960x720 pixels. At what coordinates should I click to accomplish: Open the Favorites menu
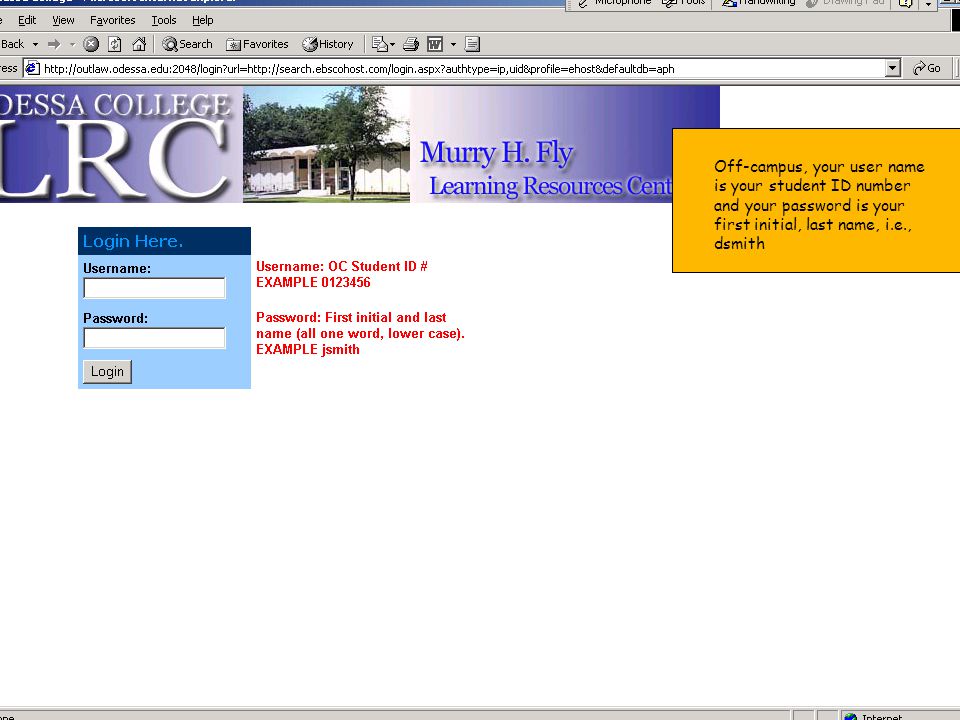tap(113, 20)
